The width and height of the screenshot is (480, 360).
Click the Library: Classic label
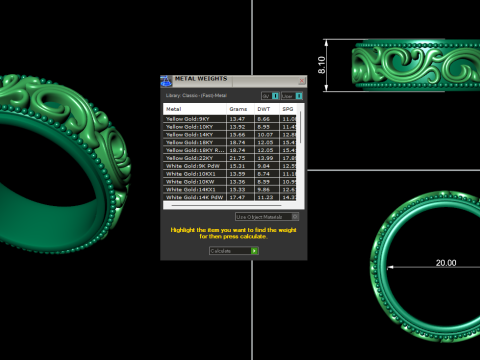coord(196,96)
